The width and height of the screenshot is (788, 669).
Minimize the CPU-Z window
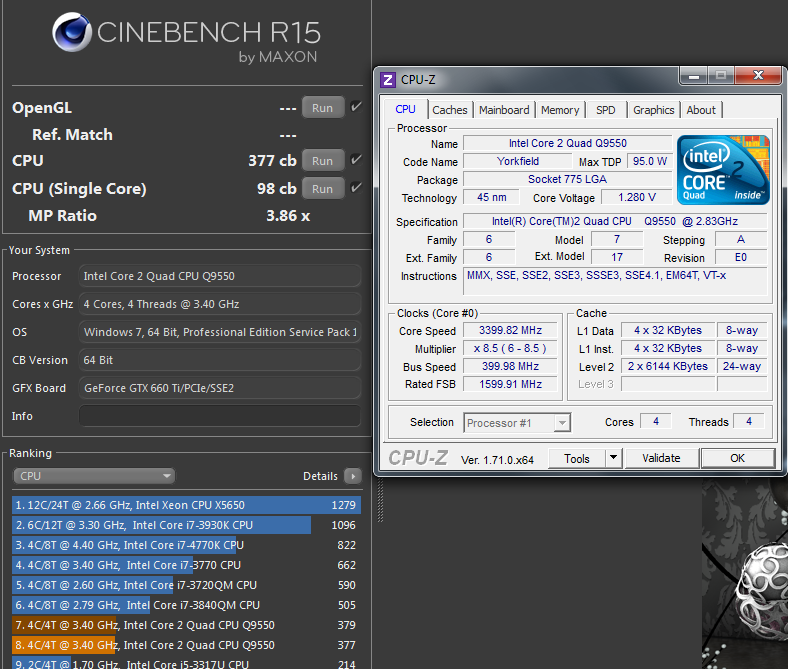pyautogui.click(x=694, y=76)
